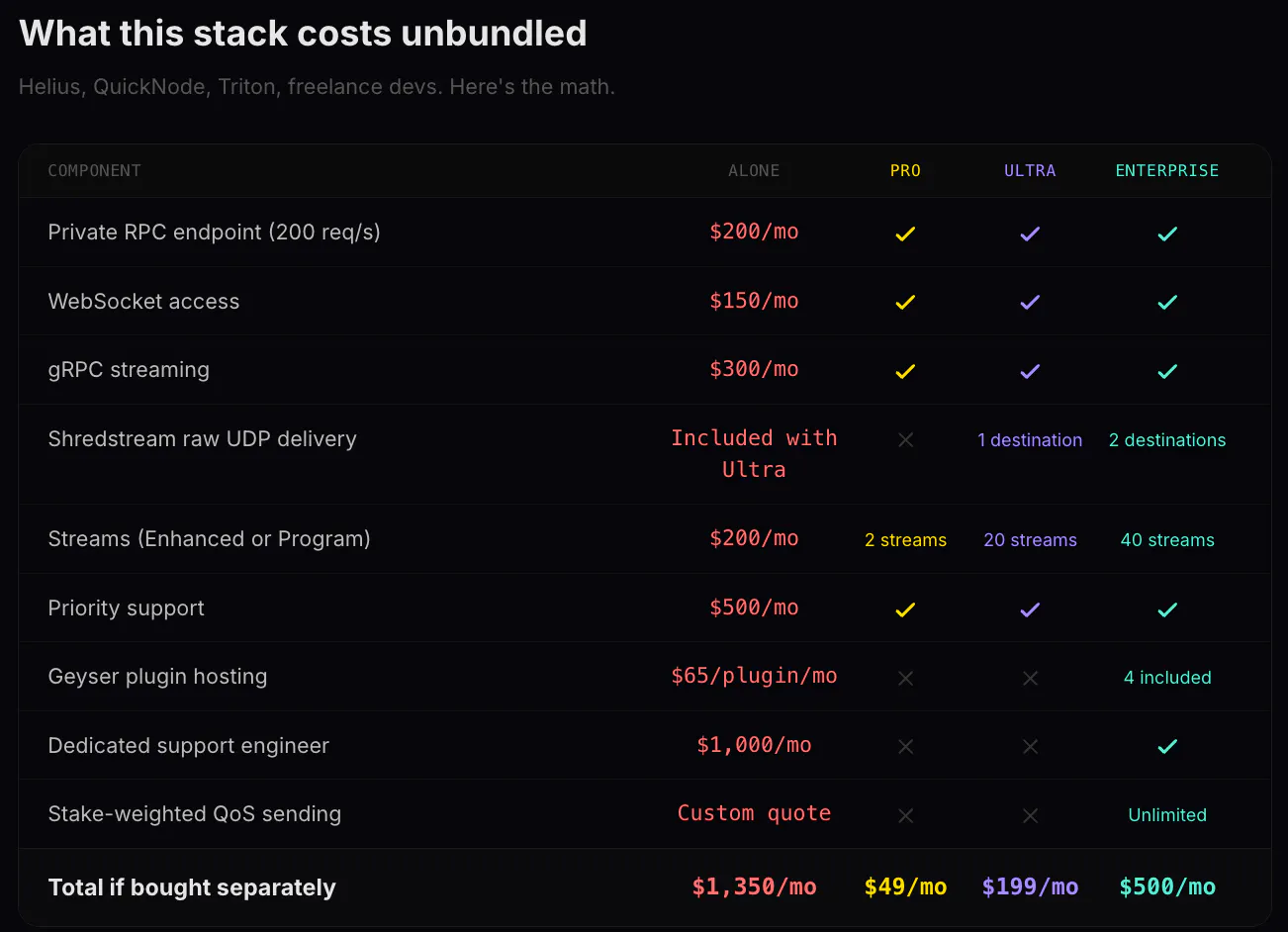
Task: Click Pro checkmark in Private RPC endpoint row
Action: pyautogui.click(x=905, y=233)
